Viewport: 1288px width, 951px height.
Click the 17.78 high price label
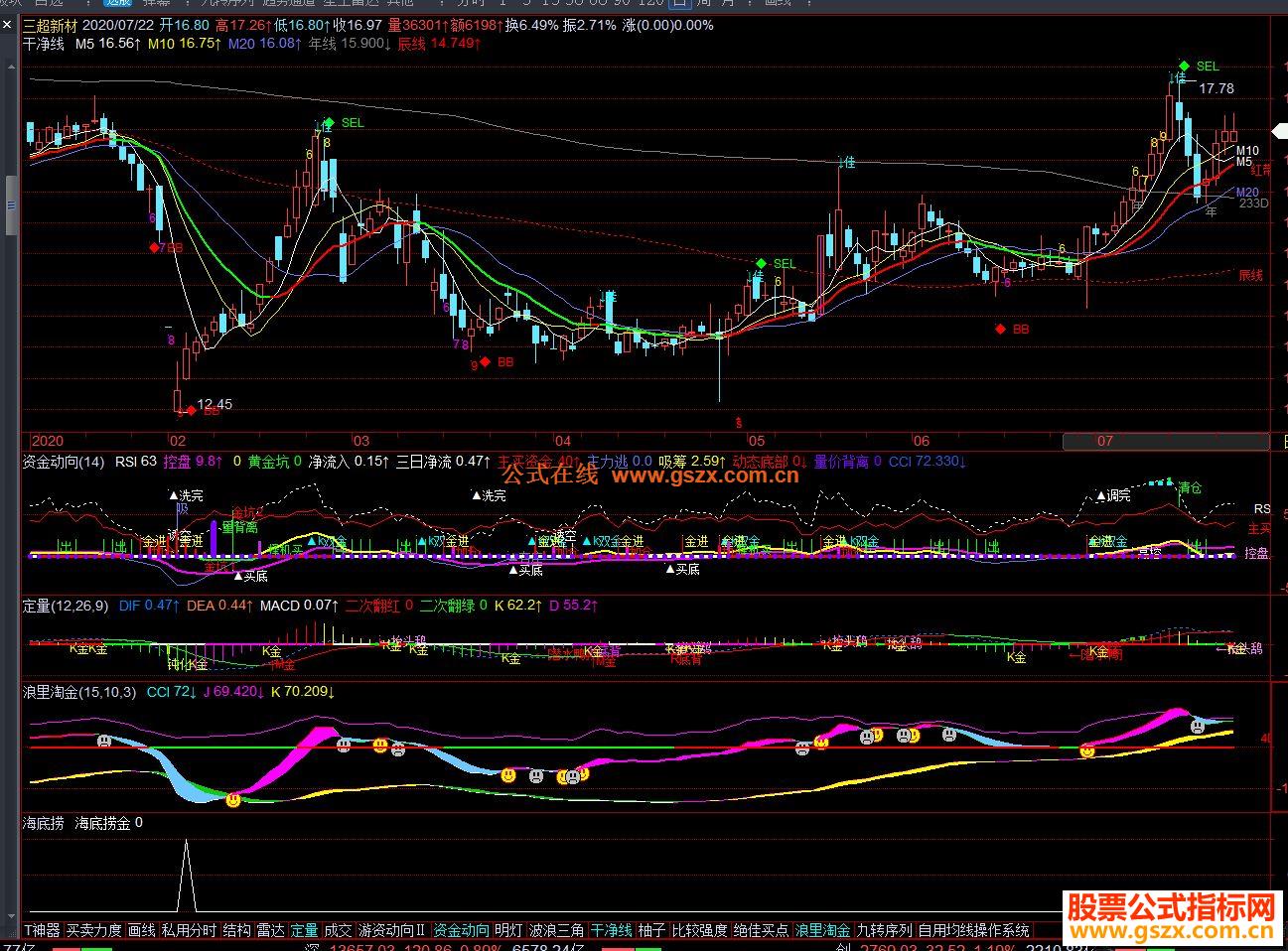point(1216,88)
